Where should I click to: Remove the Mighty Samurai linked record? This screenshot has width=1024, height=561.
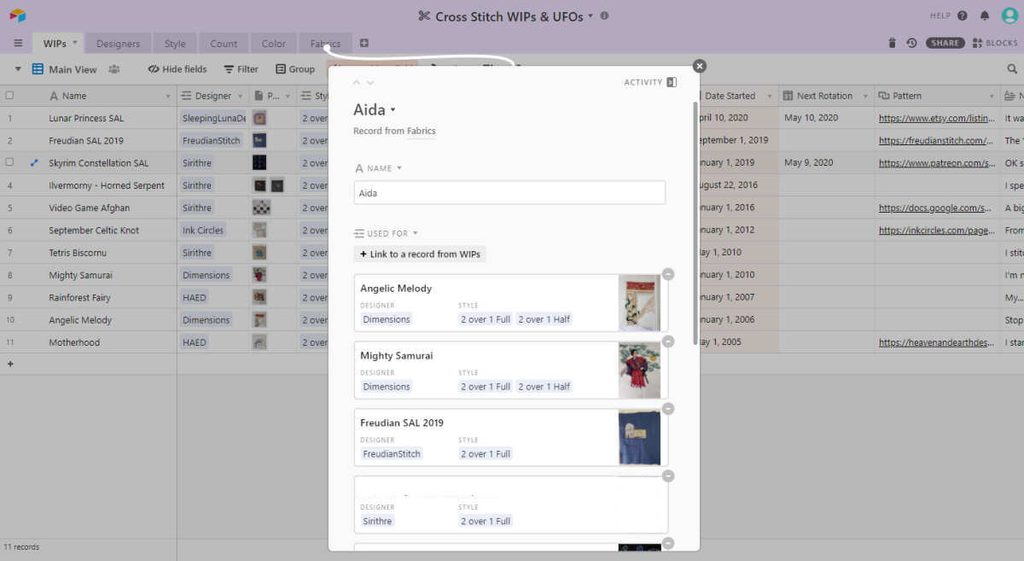point(668,342)
